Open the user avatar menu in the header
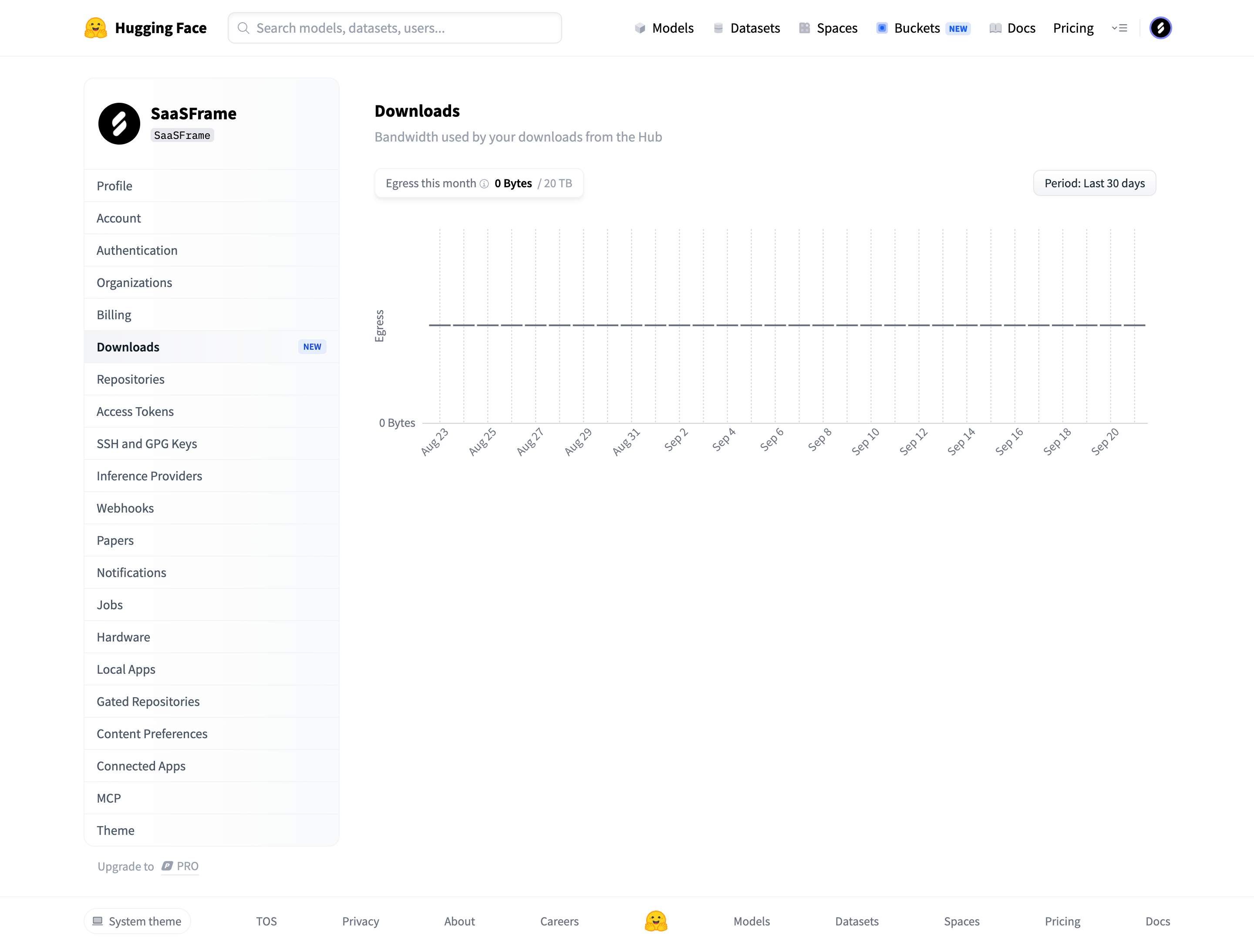1254x952 pixels. [1160, 28]
